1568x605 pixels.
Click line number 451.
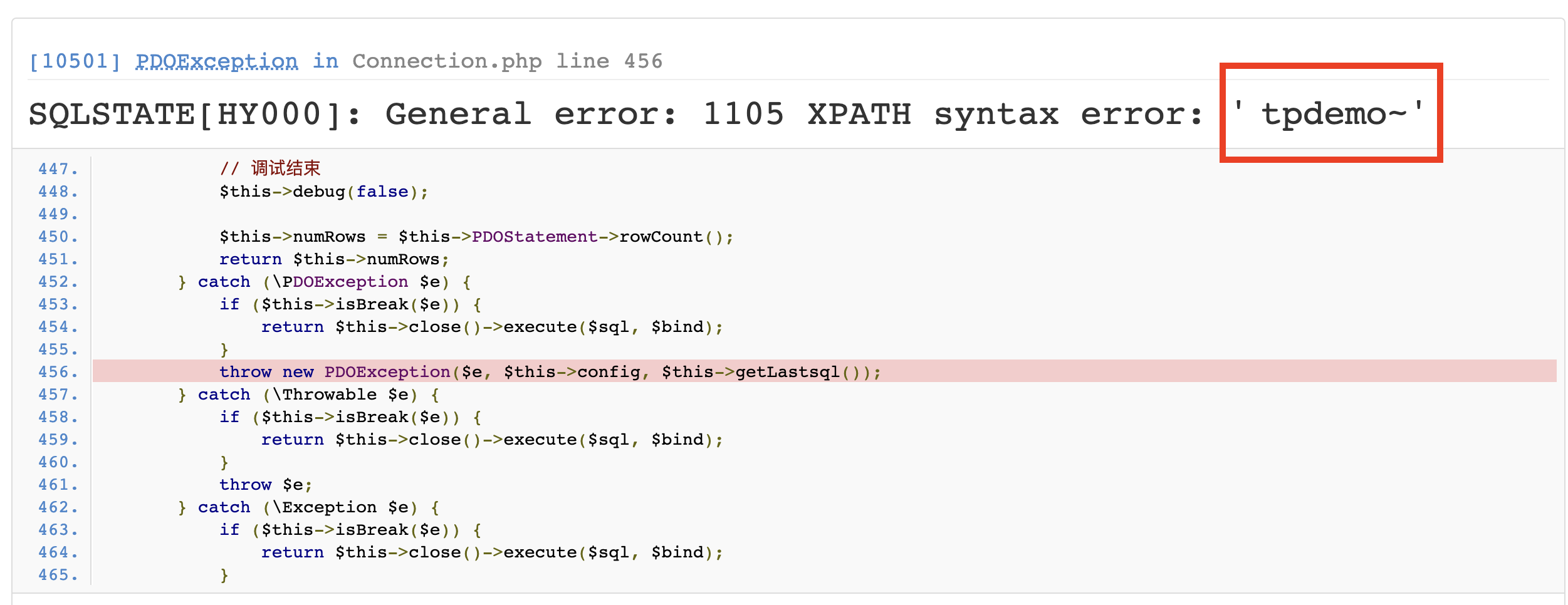58,259
